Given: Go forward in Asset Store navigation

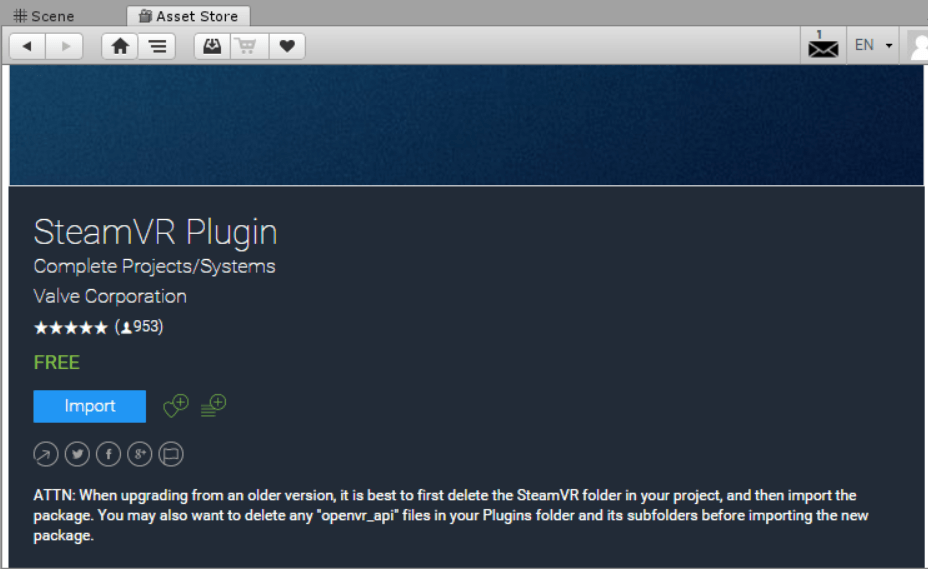Looking at the screenshot, I should click(x=65, y=46).
